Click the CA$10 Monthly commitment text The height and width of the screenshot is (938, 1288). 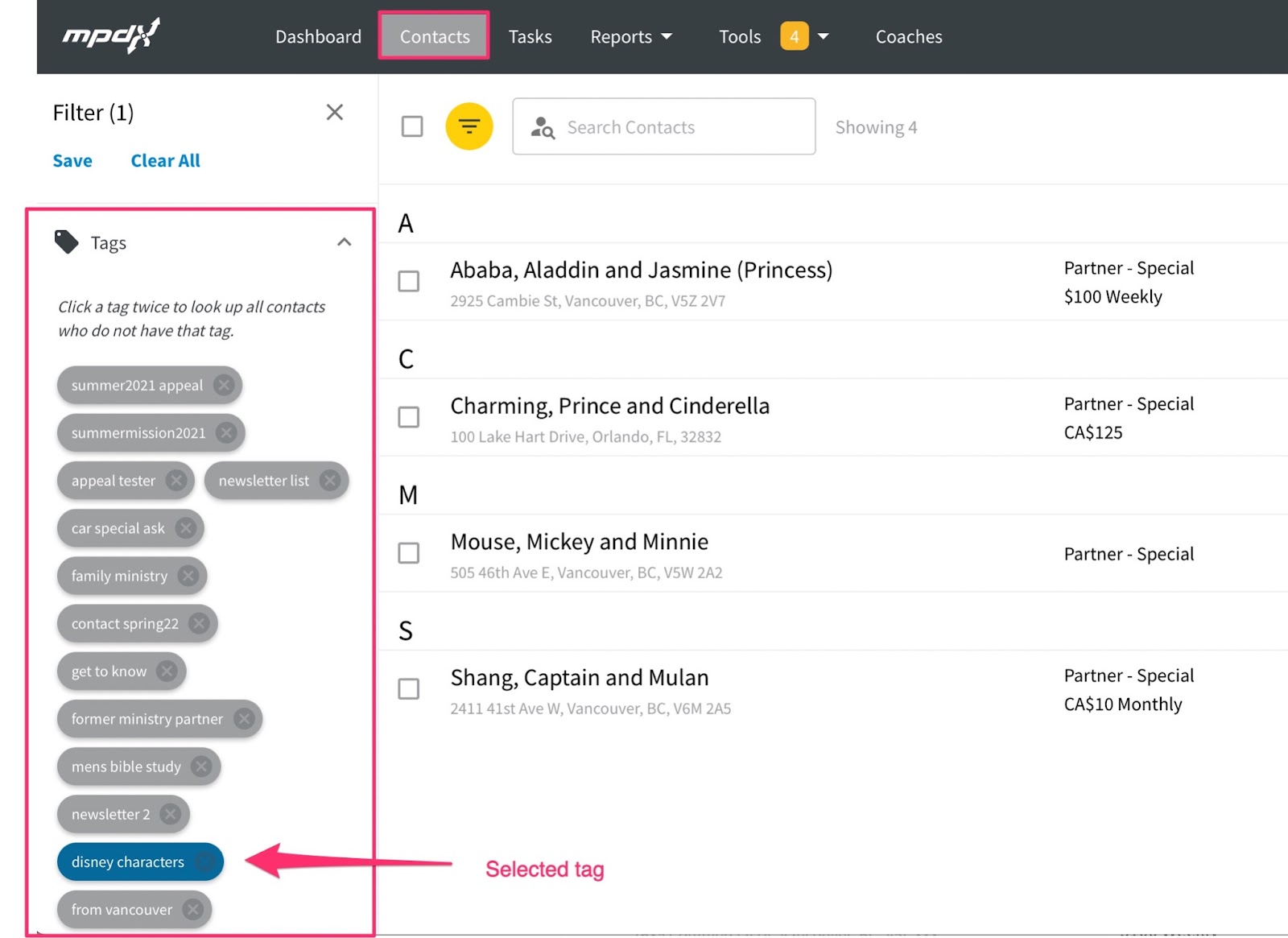tap(1123, 705)
